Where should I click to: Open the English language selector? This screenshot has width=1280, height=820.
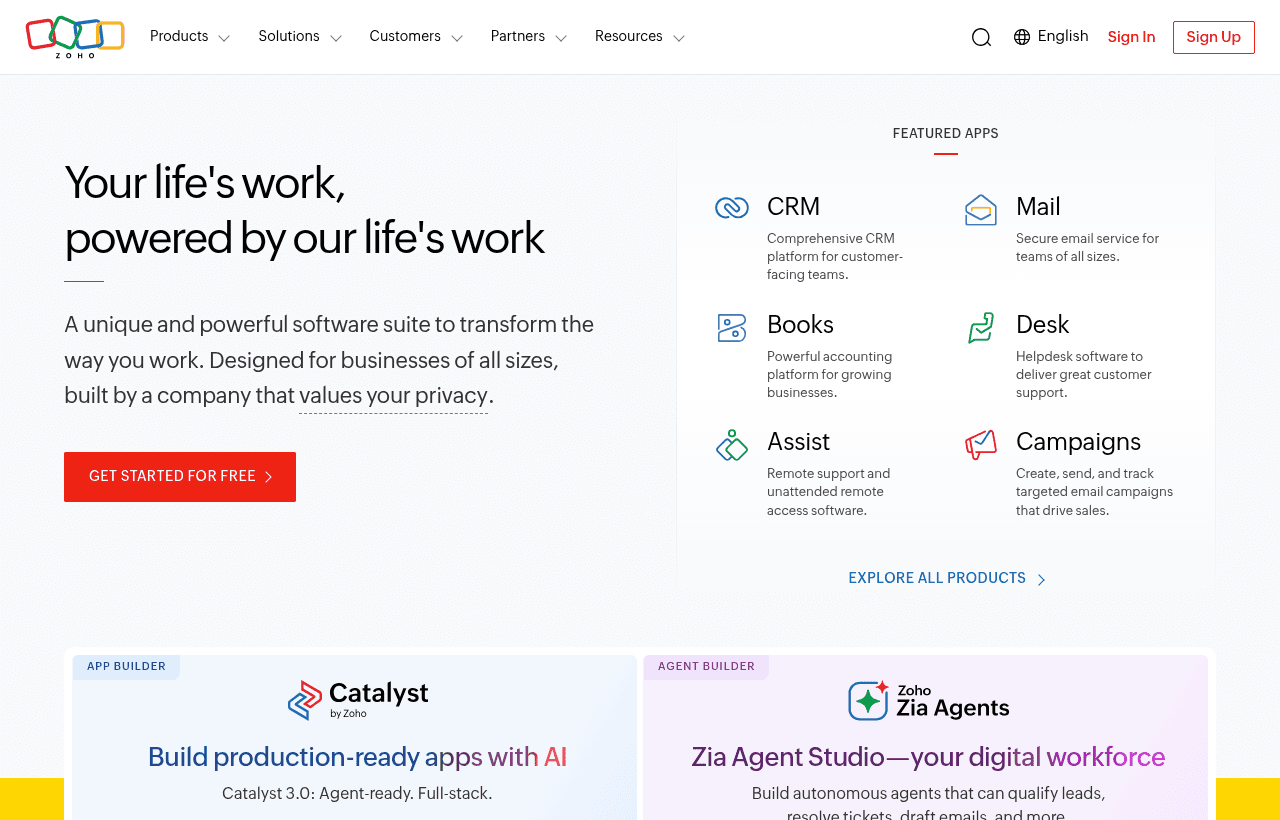point(1051,37)
